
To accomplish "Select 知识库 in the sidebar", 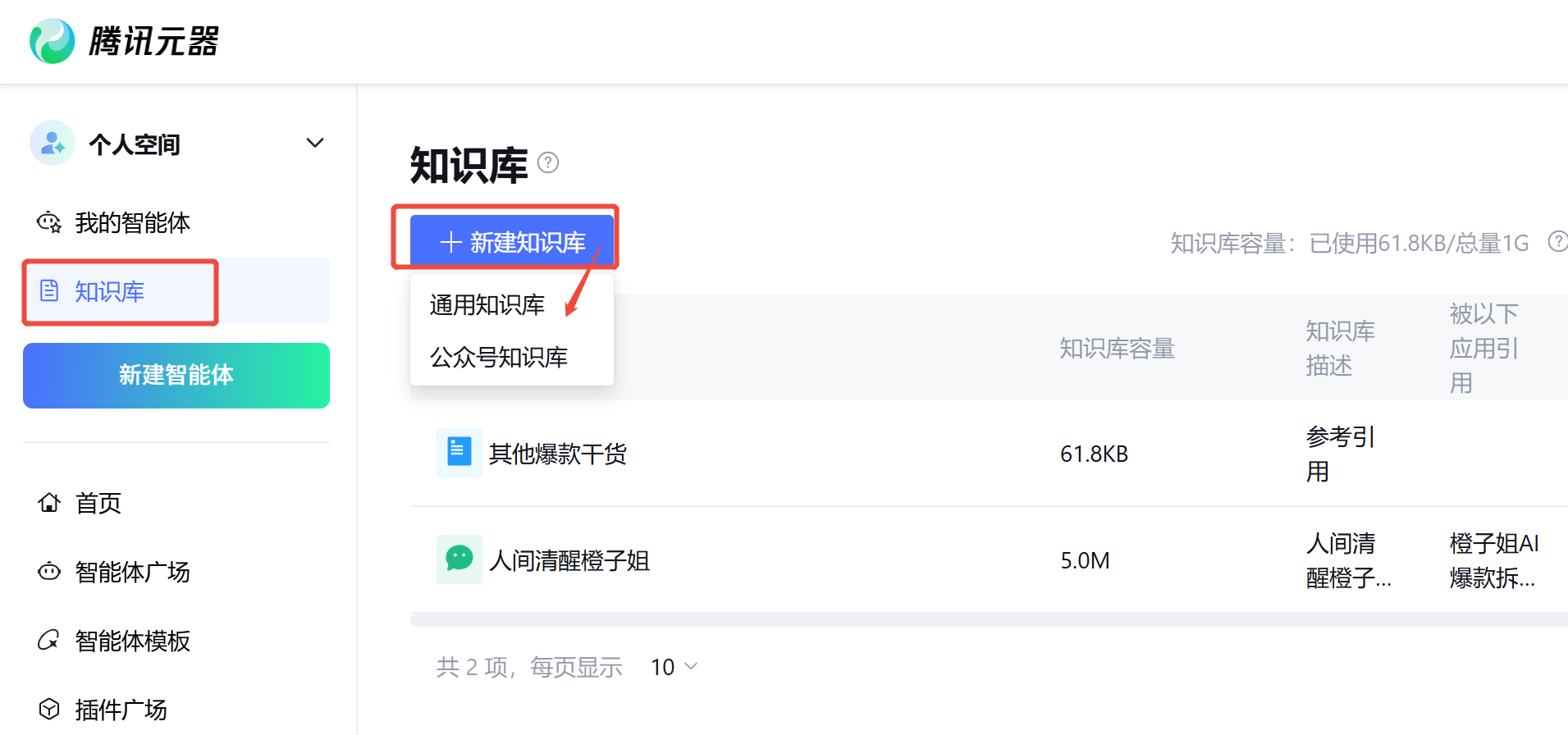I will coord(109,291).
